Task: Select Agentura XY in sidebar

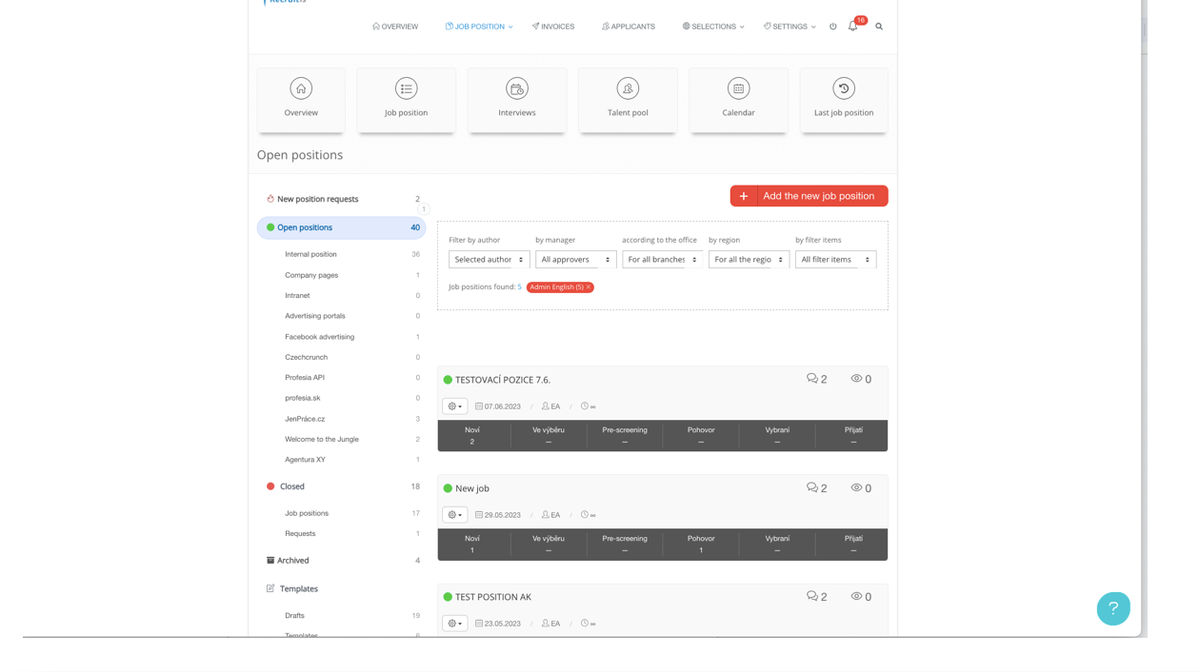Action: (x=305, y=460)
